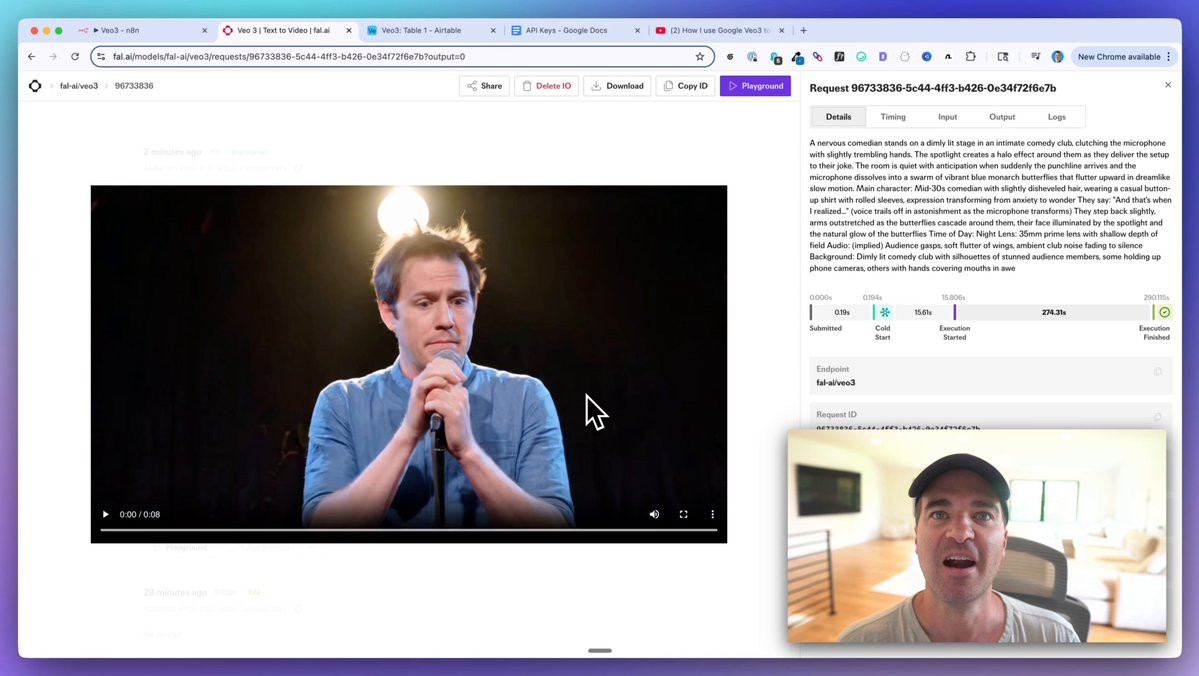Click the fal-ai/veo3 breadcrumb link

click(79, 86)
